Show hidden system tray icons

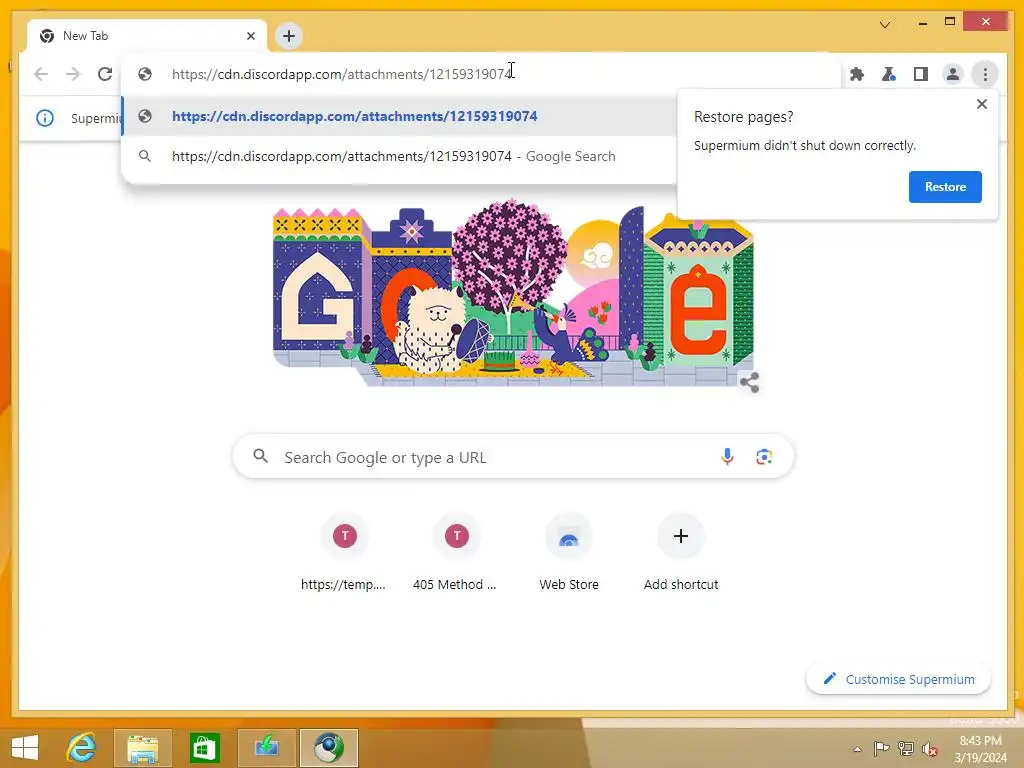pos(857,749)
